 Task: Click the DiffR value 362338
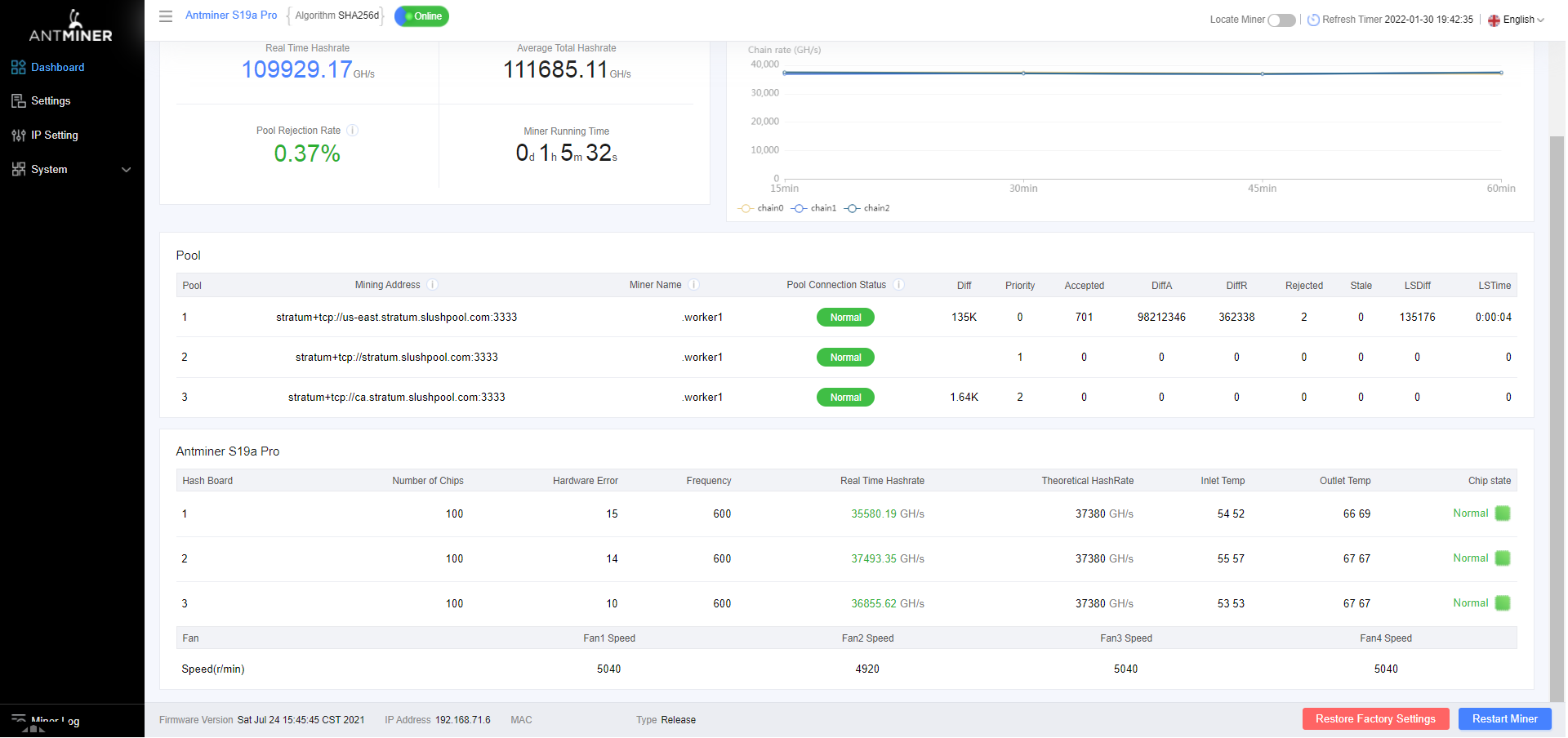(1236, 318)
